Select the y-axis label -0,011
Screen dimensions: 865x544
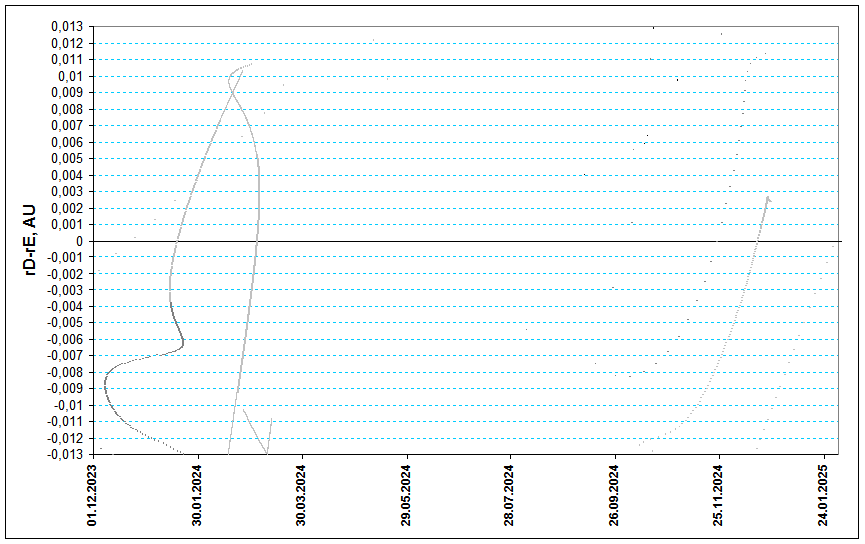pyautogui.click(x=65, y=422)
